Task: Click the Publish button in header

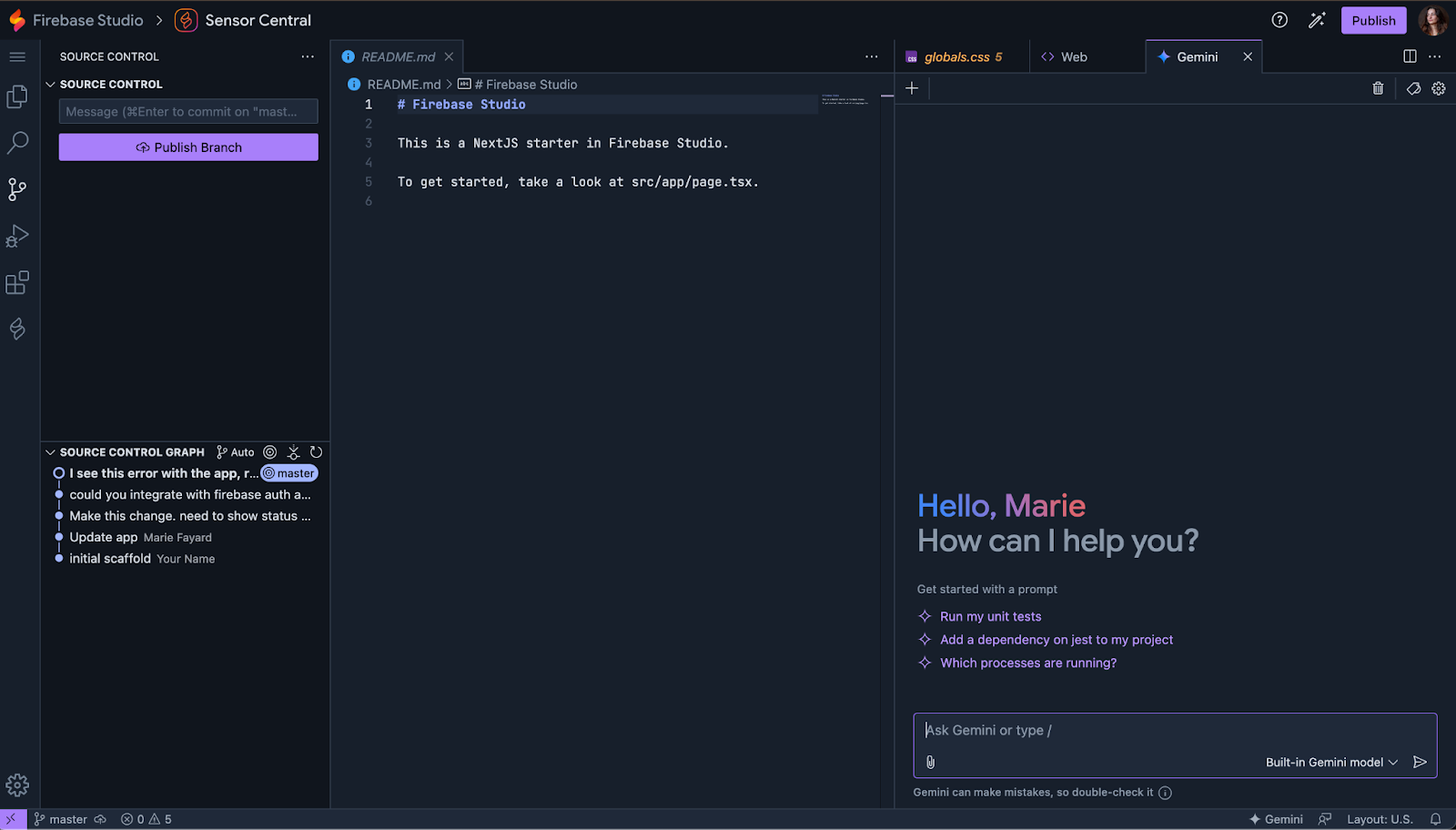Action: pyautogui.click(x=1373, y=20)
